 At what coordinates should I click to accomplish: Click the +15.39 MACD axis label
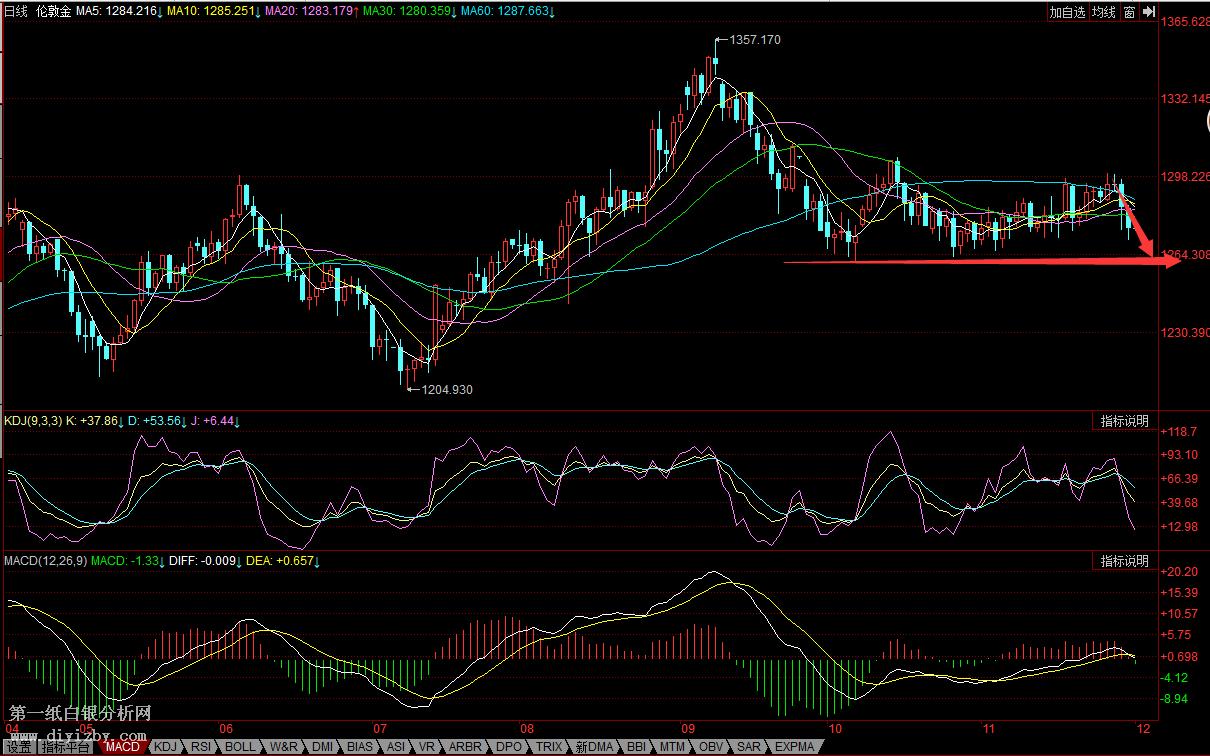pos(1179,593)
